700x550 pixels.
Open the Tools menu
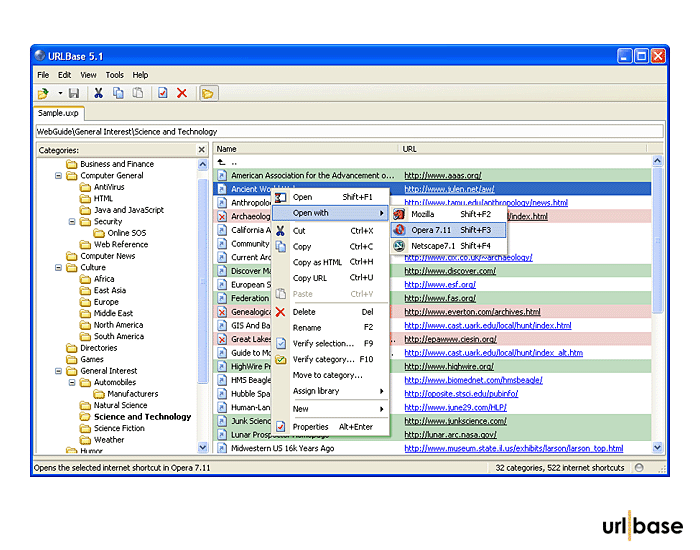click(114, 75)
